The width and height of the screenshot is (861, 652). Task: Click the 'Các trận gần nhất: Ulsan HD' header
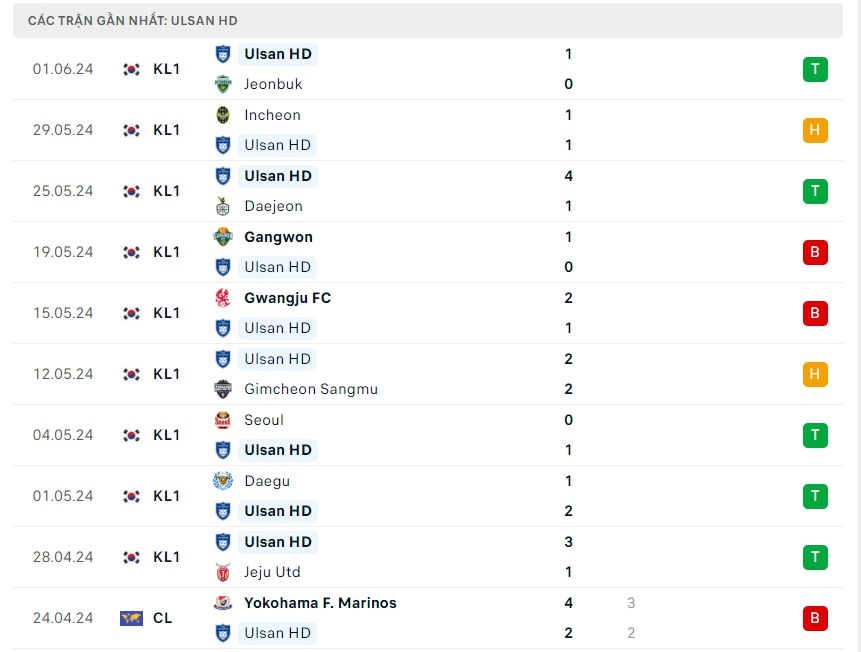[133, 20]
